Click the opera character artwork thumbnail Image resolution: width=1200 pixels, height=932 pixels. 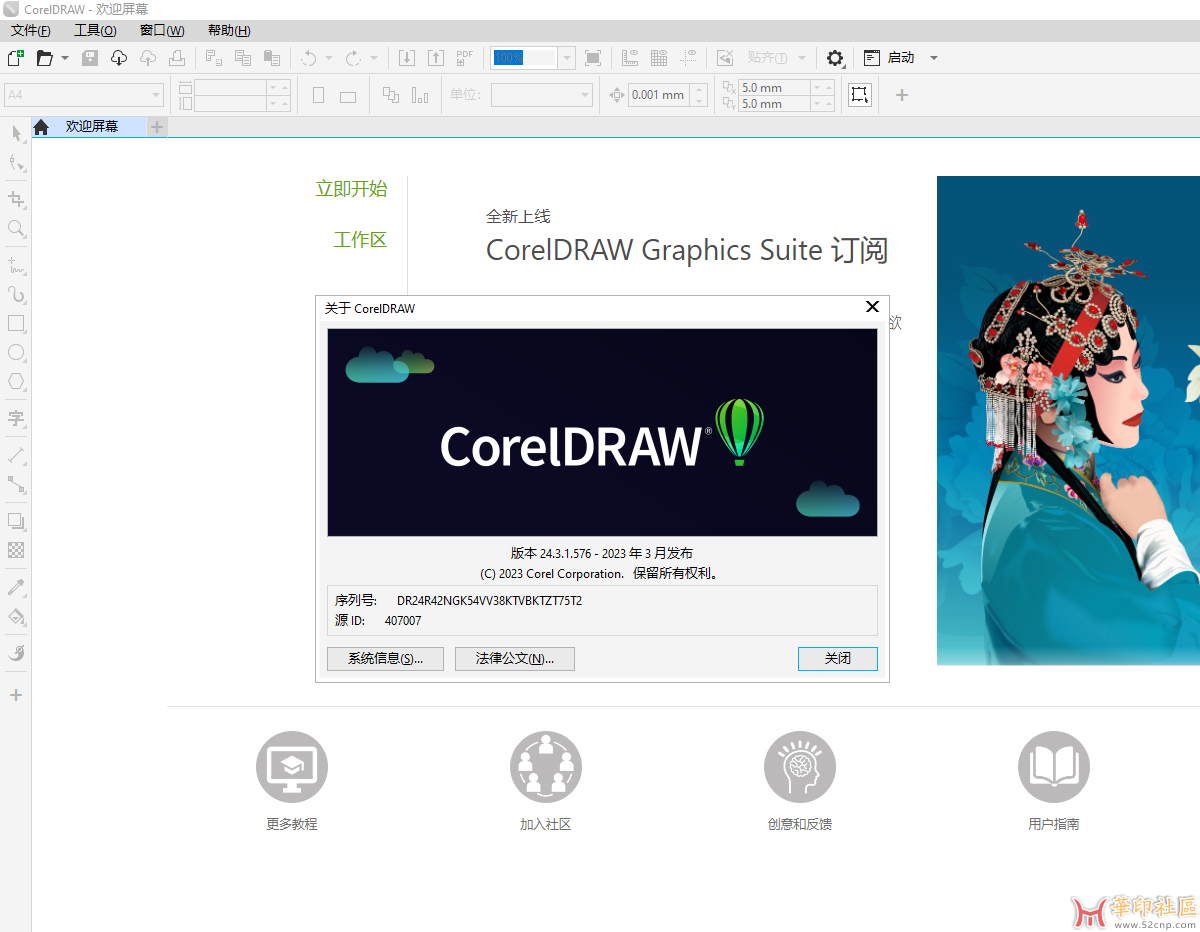click(1068, 421)
